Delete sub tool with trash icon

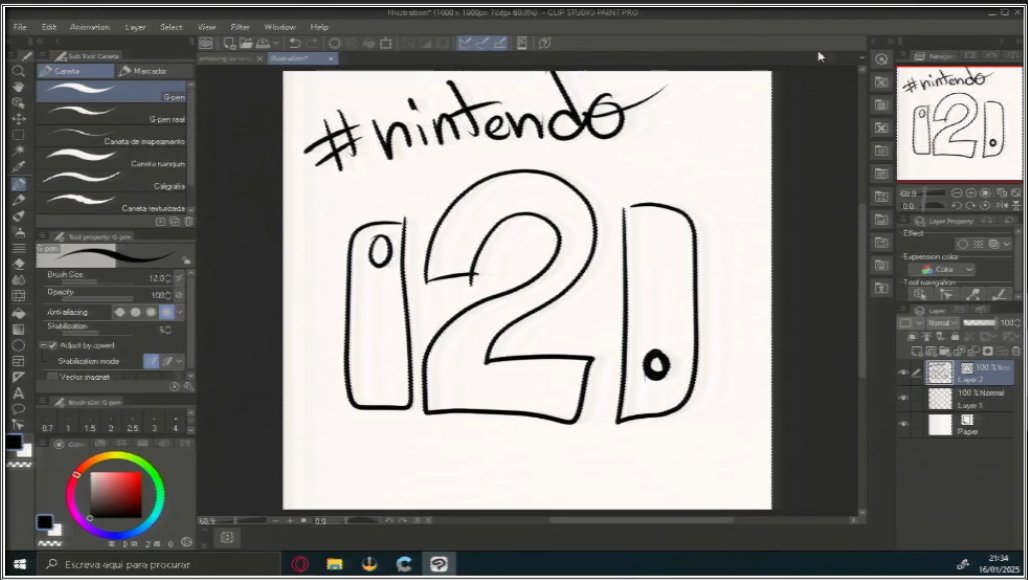[x=188, y=222]
